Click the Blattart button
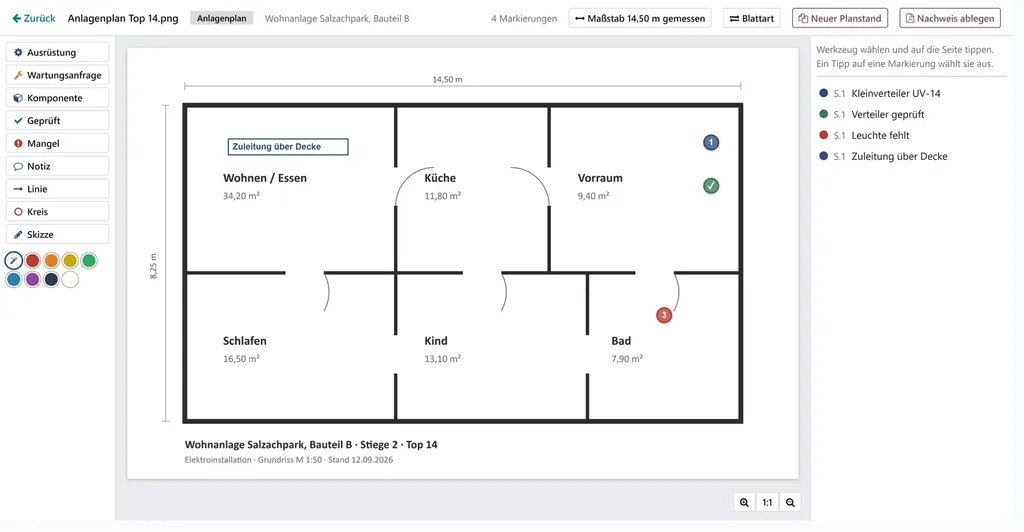This screenshot has height=532, width=1024. [752, 18]
